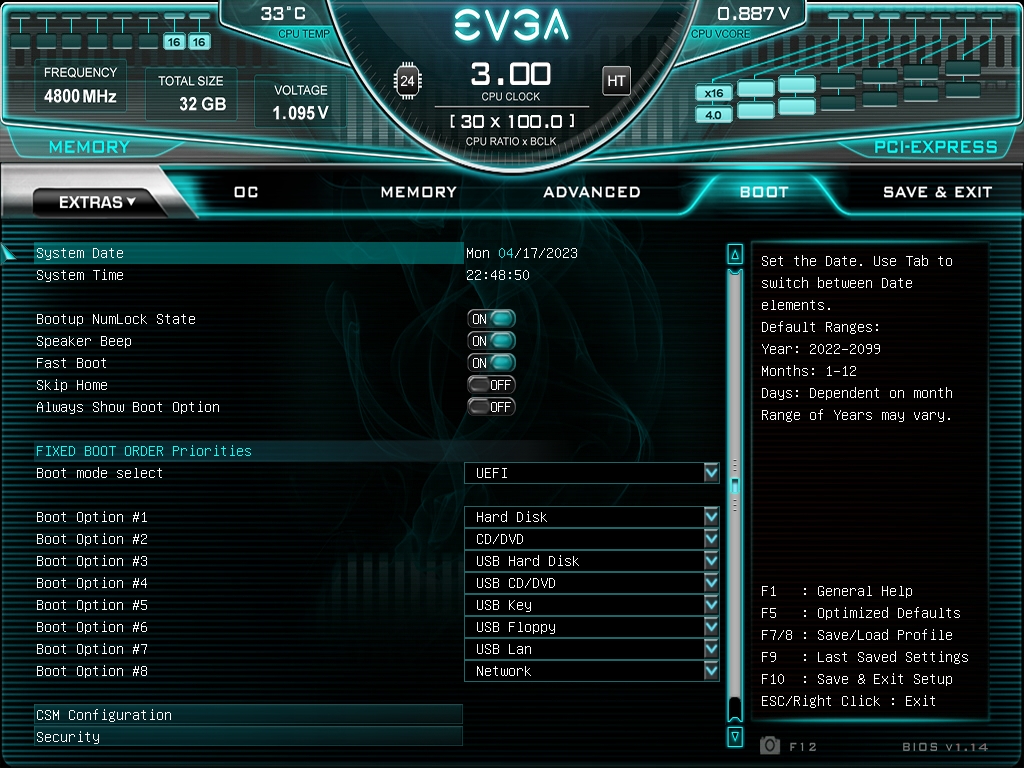Switch to the MEMORY tab
This screenshot has width=1024, height=768.
point(419,192)
